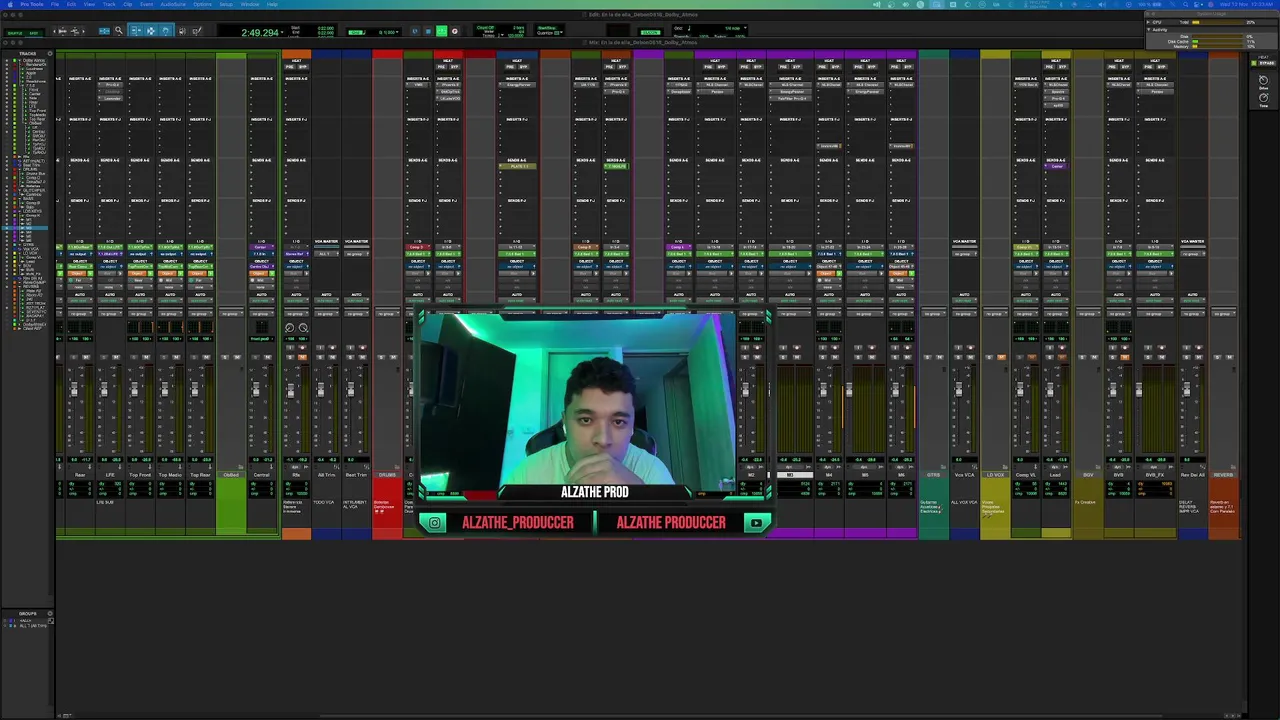Expand CPU section in System Usage
This screenshot has height=720, width=1280.
1150,21
